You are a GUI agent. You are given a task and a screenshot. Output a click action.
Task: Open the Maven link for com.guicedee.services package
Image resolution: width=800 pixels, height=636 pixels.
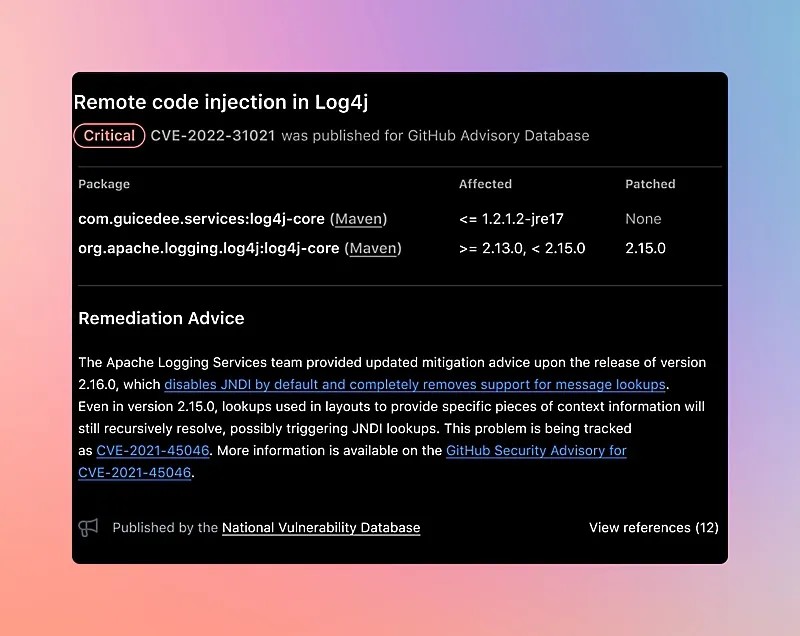click(x=358, y=219)
